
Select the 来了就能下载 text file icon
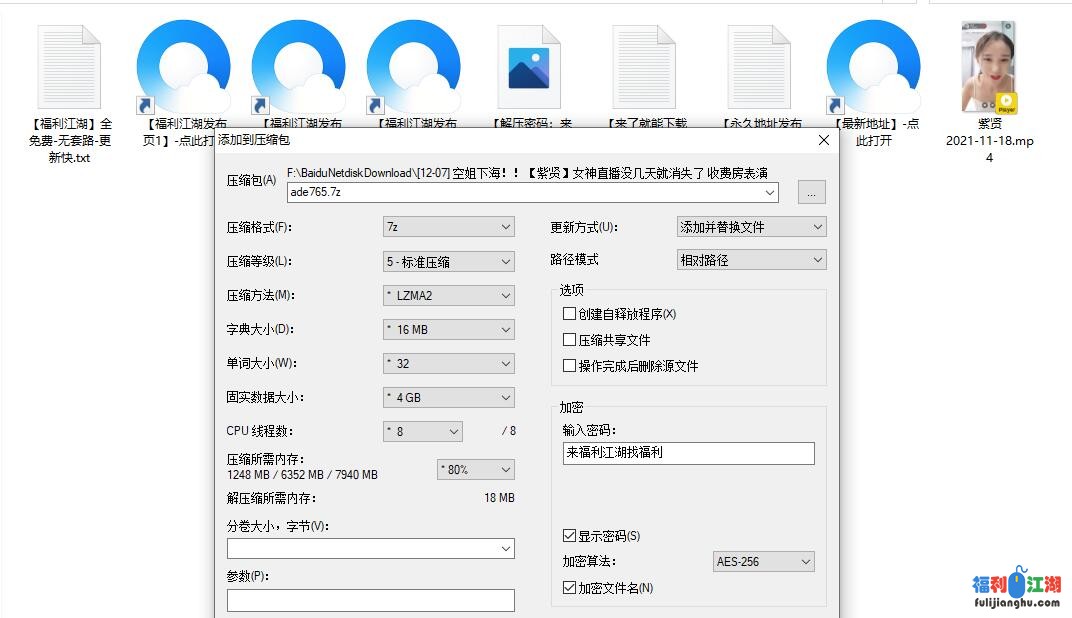[644, 67]
